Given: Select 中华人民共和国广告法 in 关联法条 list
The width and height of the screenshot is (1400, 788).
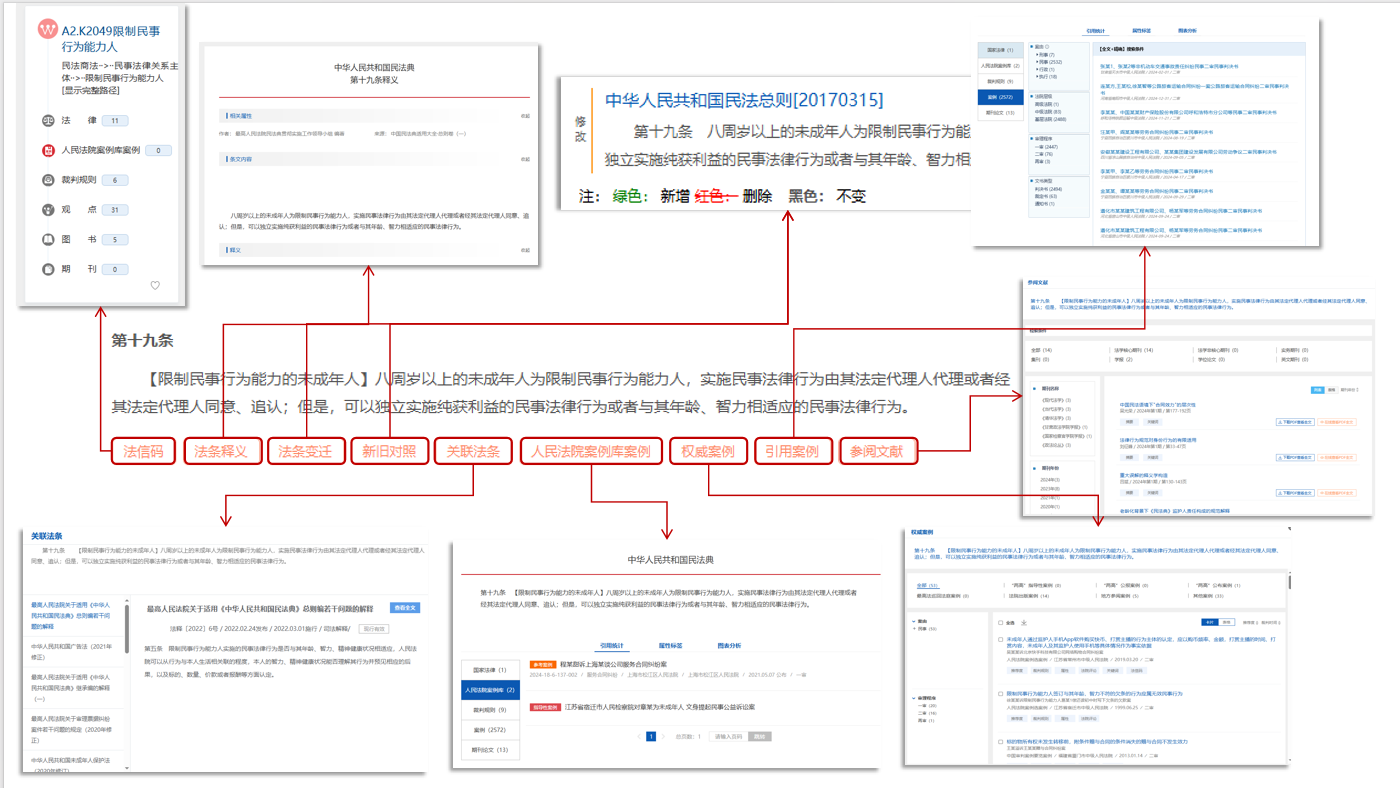Looking at the screenshot, I should (x=72, y=652).
